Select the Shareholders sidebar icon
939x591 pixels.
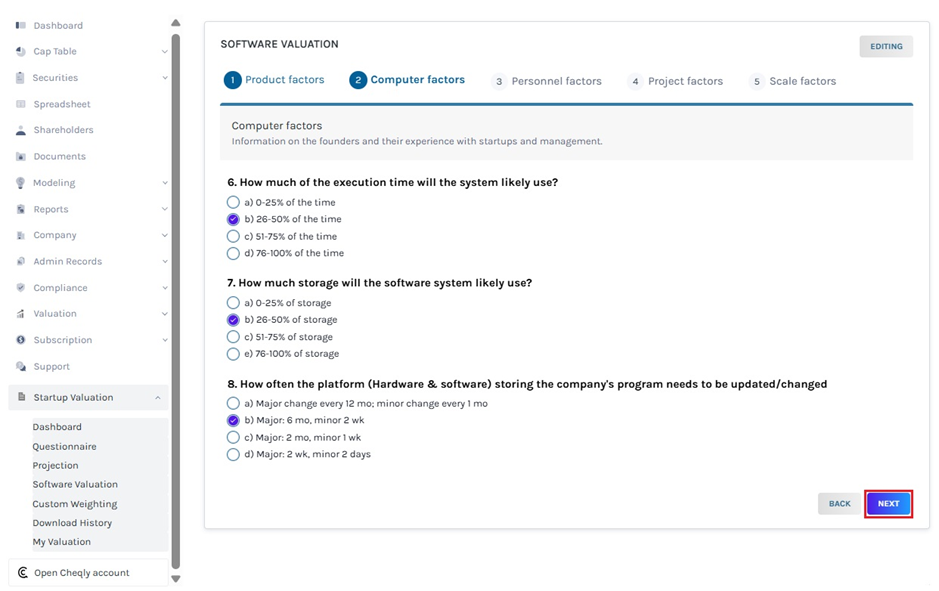click(22, 130)
